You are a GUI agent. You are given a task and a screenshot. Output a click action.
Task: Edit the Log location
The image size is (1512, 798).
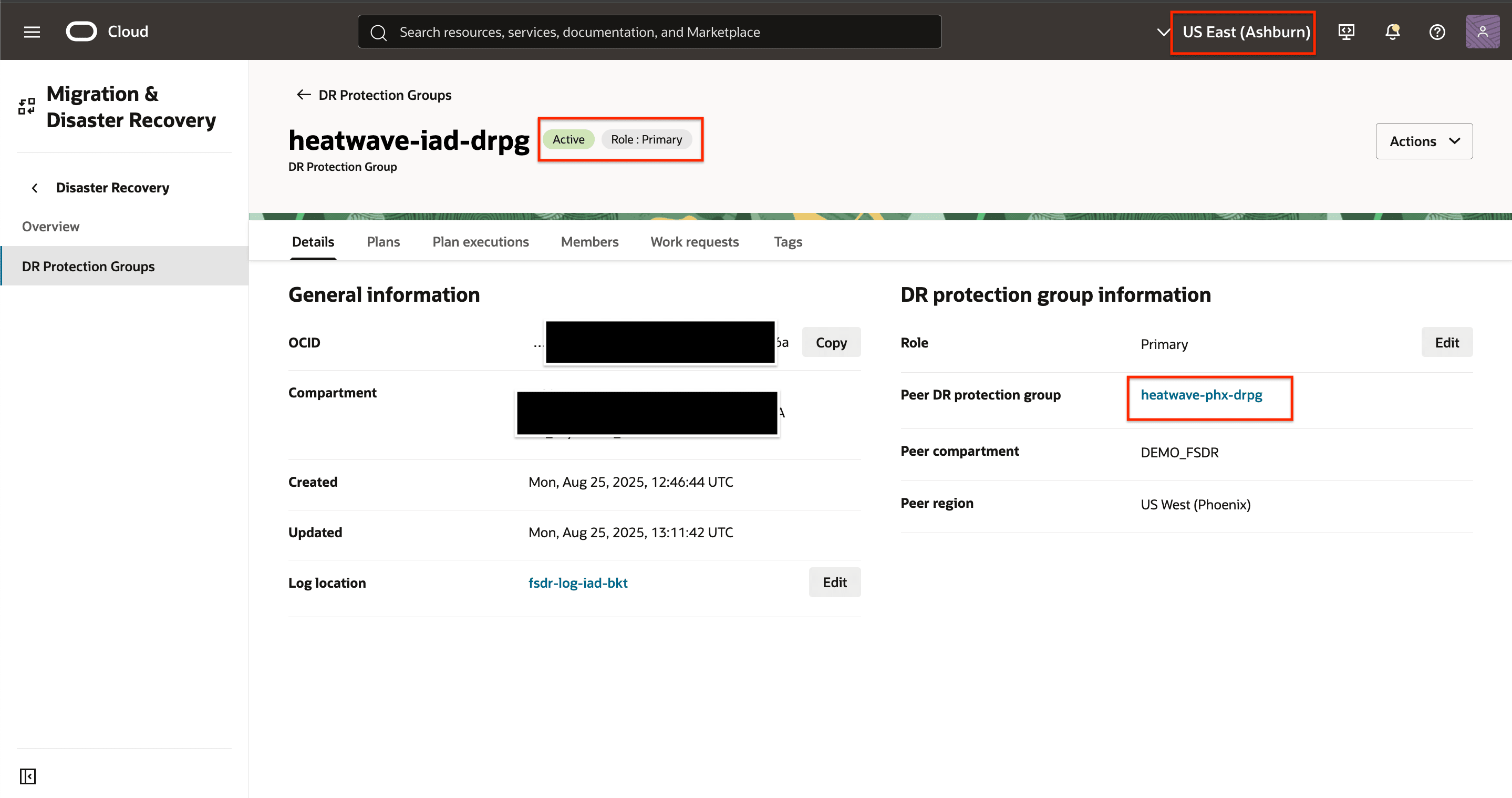point(834,582)
